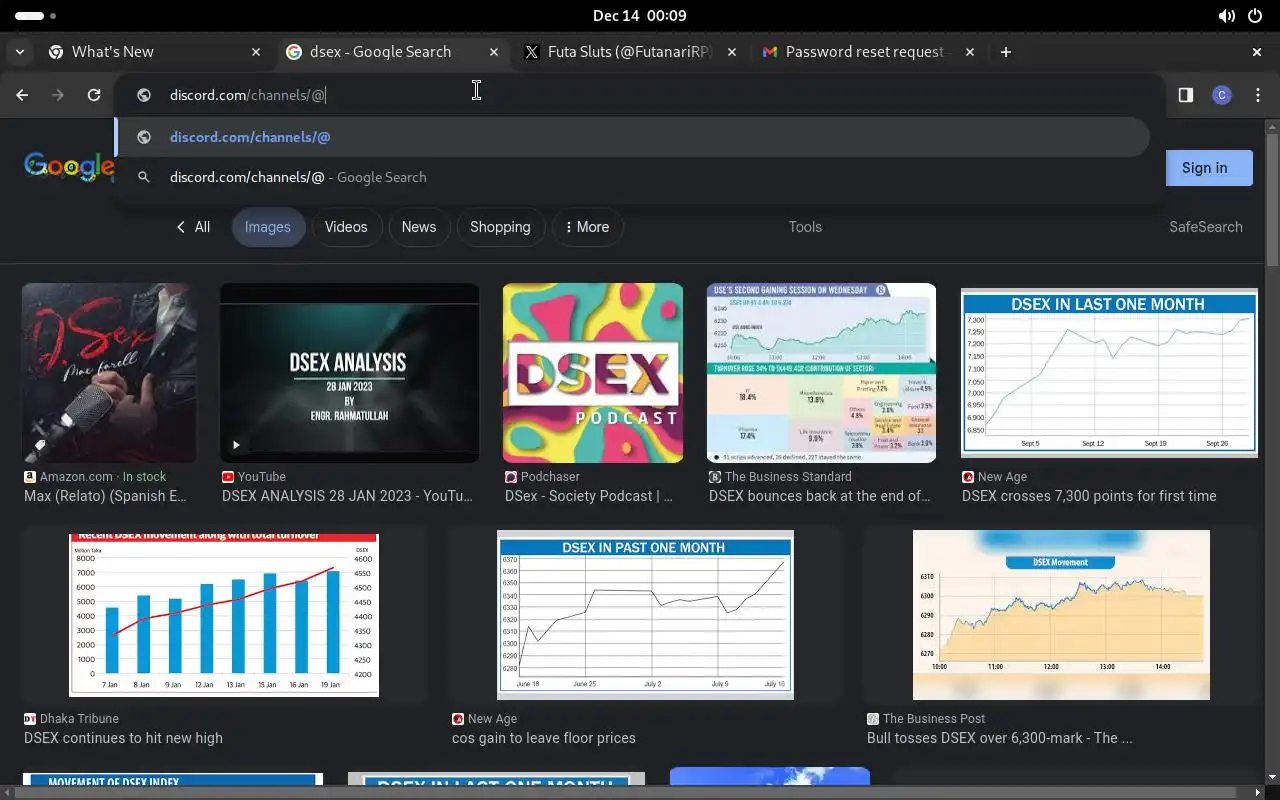Open the DSEX Movement orange area chart

(x=1061, y=615)
